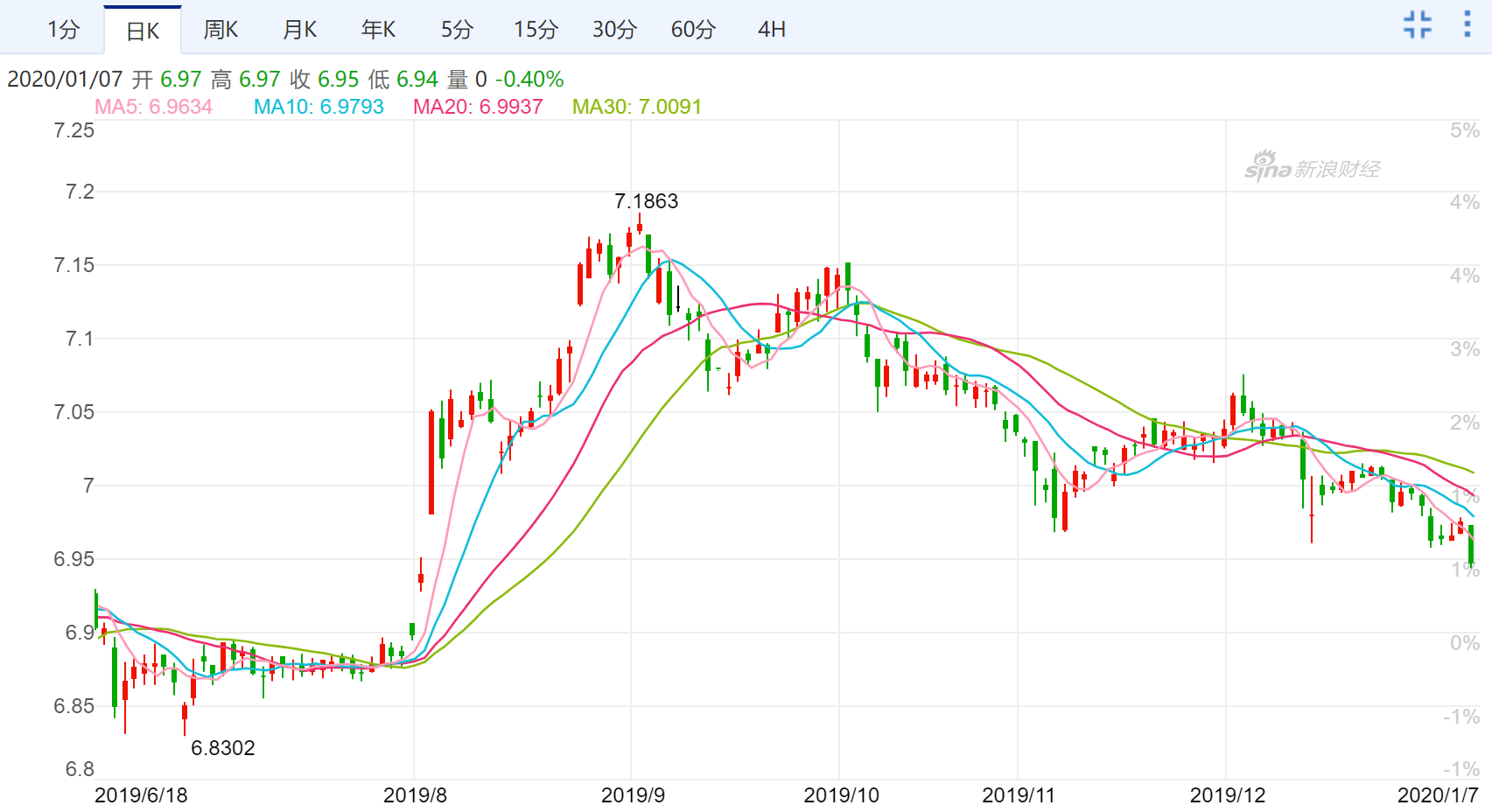
Task: Switch to the 4H chart tab
Action: [x=771, y=29]
